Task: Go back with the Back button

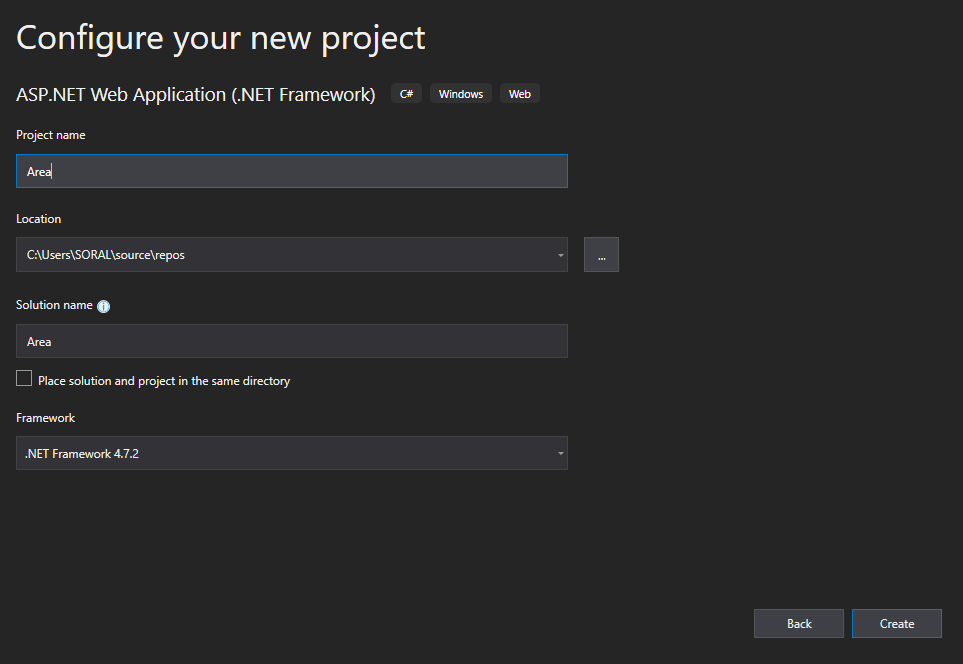Action: (798, 623)
